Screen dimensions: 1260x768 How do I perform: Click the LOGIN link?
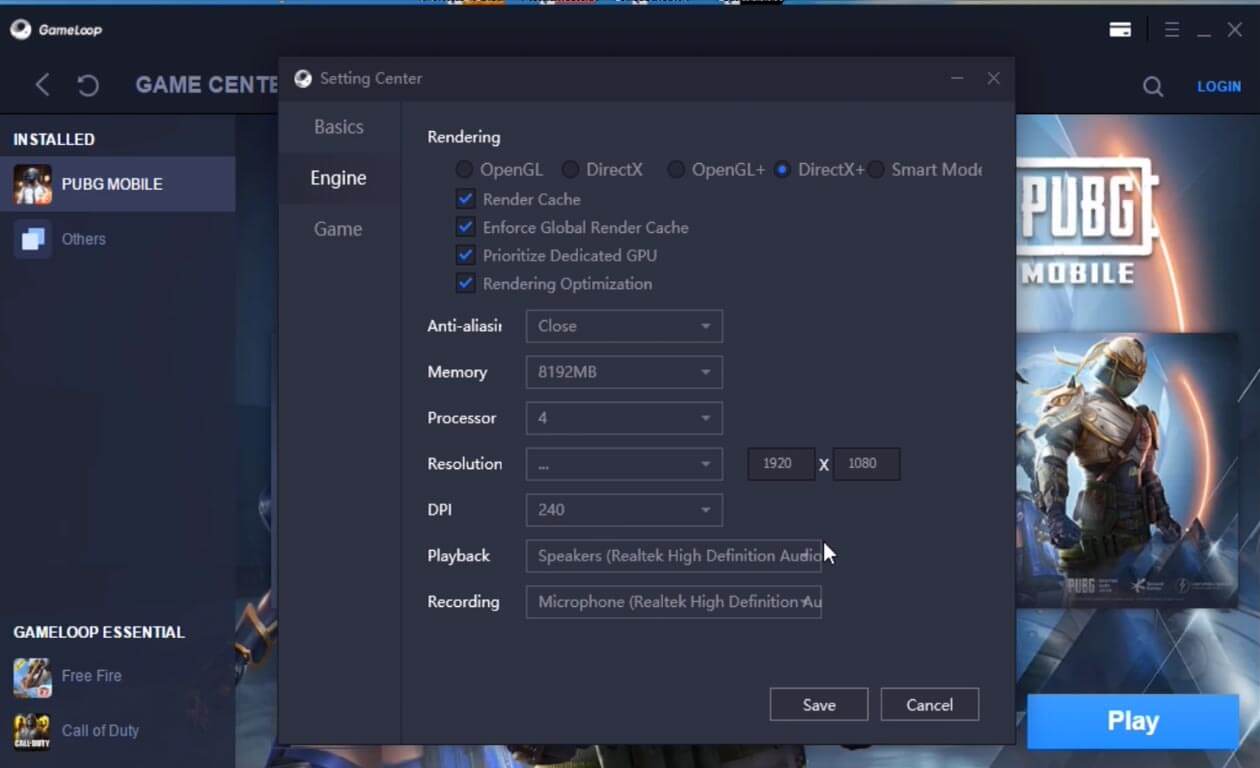tap(1219, 87)
